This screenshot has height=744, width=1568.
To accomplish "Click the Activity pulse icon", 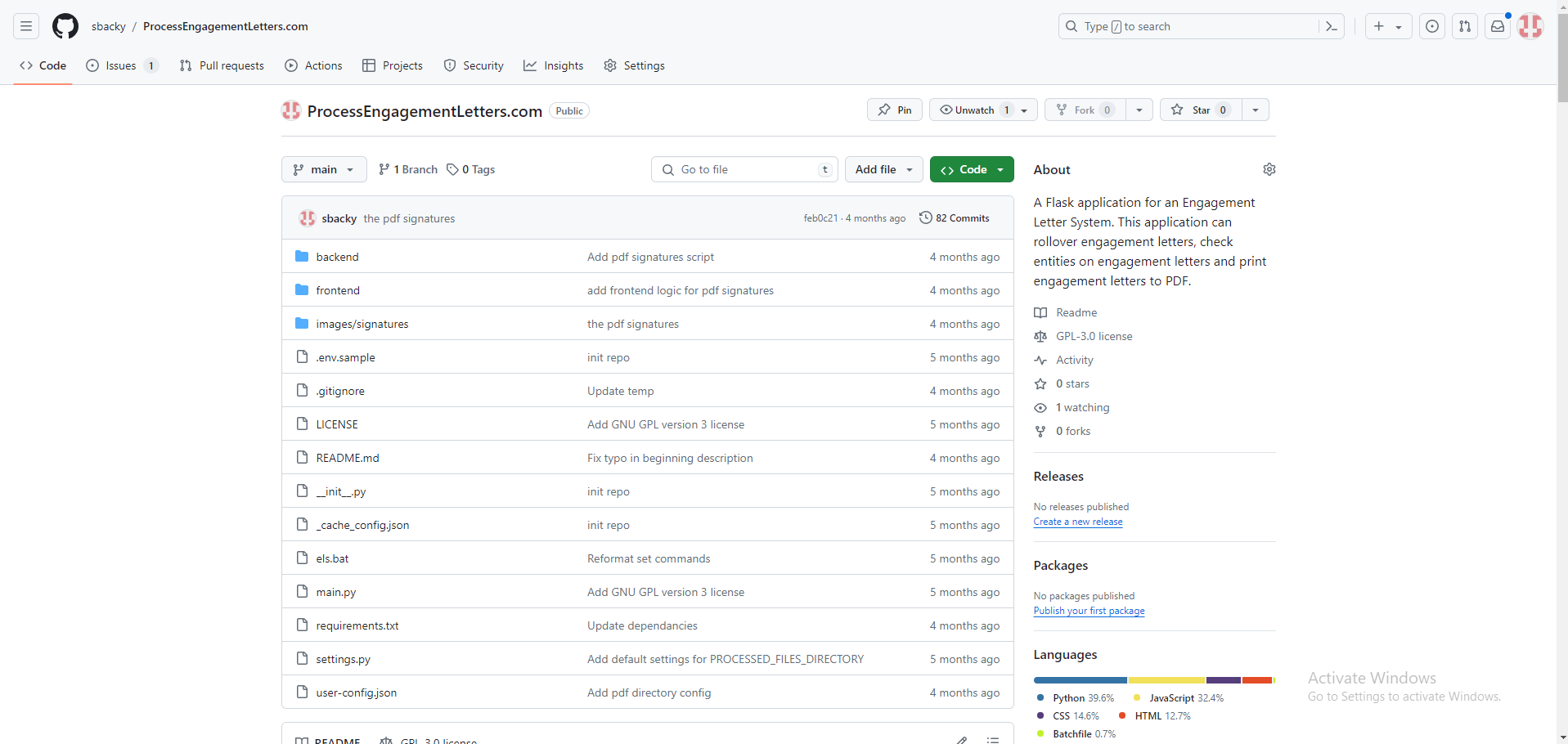I will tap(1040, 360).
